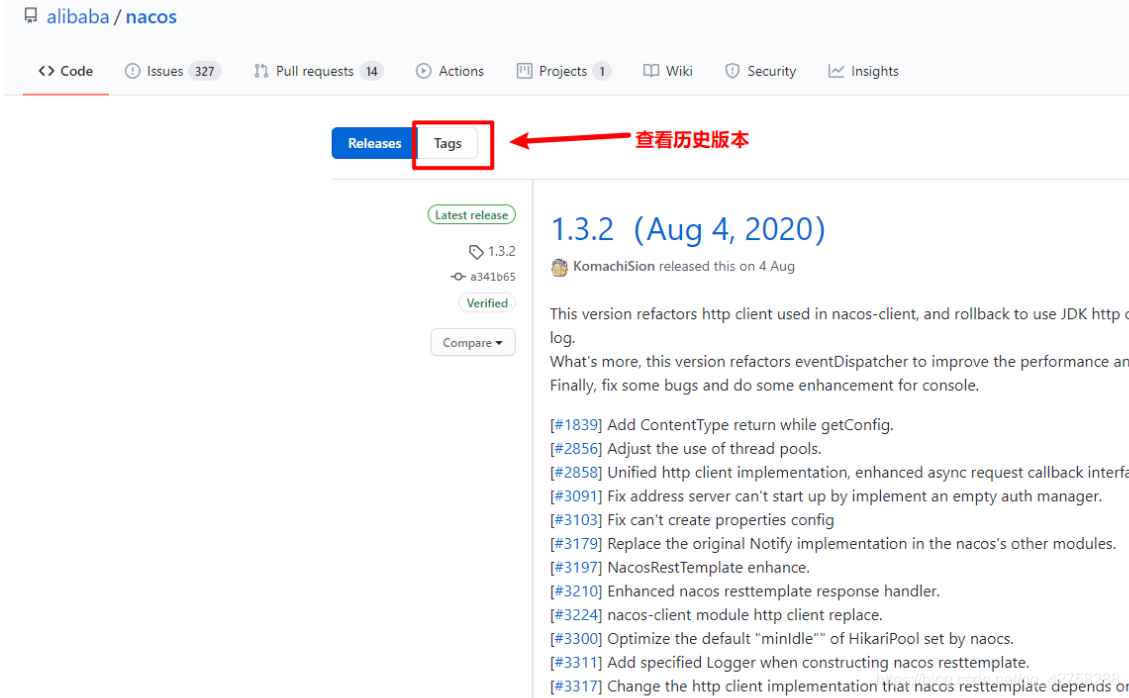Switch to the Tags view
The height and width of the screenshot is (698, 1129).
(448, 143)
